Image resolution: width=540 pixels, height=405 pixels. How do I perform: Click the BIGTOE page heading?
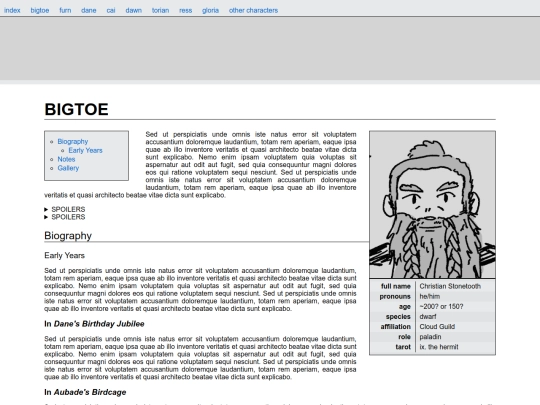(76, 110)
